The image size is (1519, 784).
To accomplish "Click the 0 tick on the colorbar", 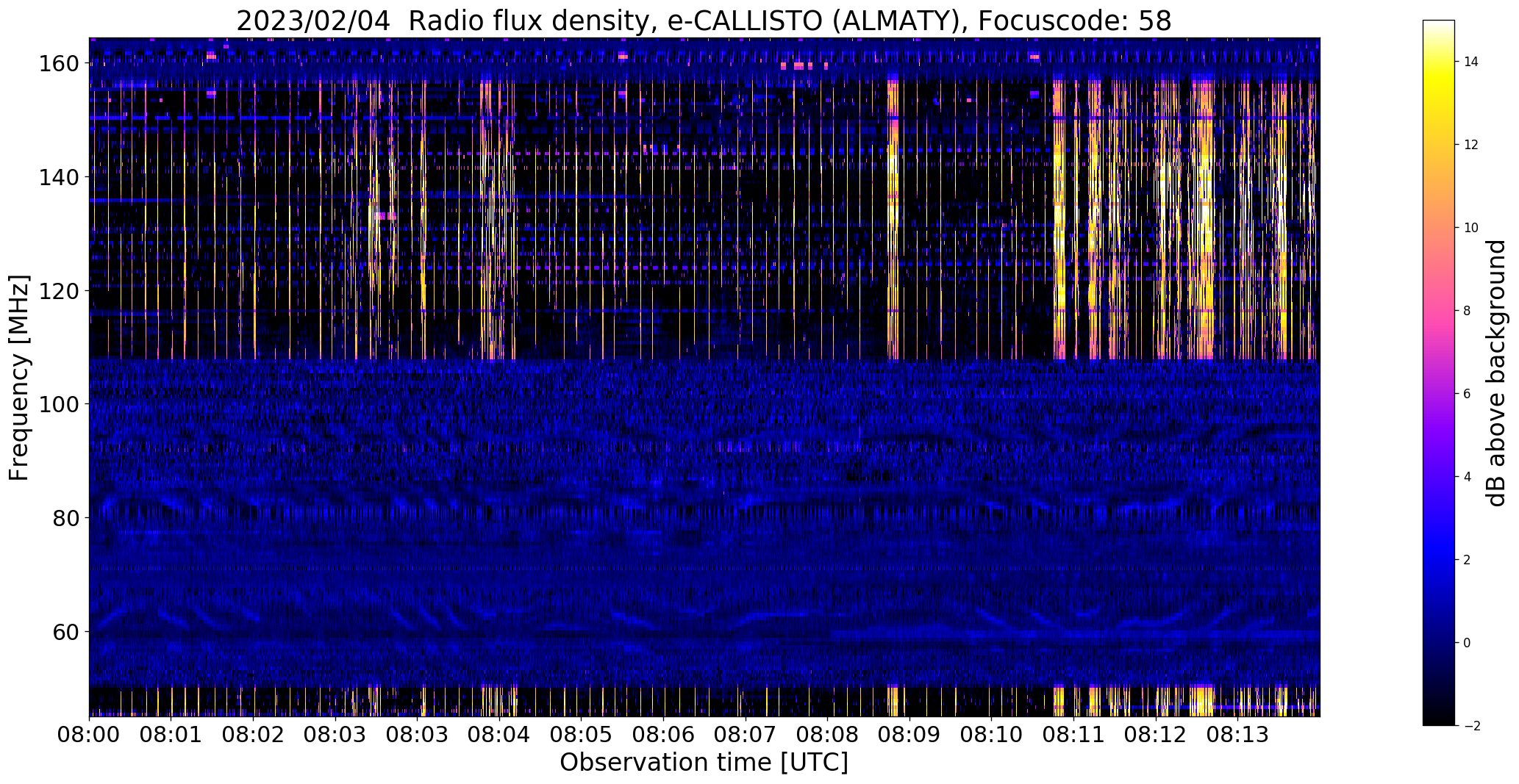I will tap(1468, 643).
